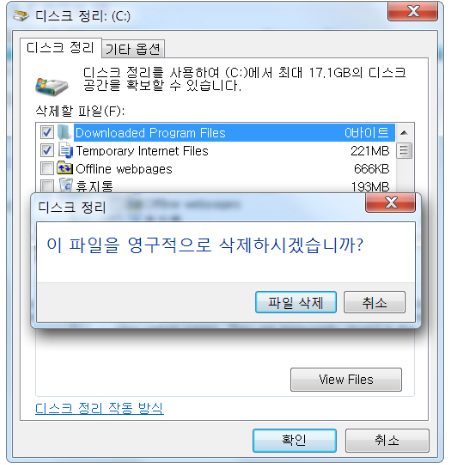
Task: Click 취소 in the confirmation dialog
Action: 375,302
